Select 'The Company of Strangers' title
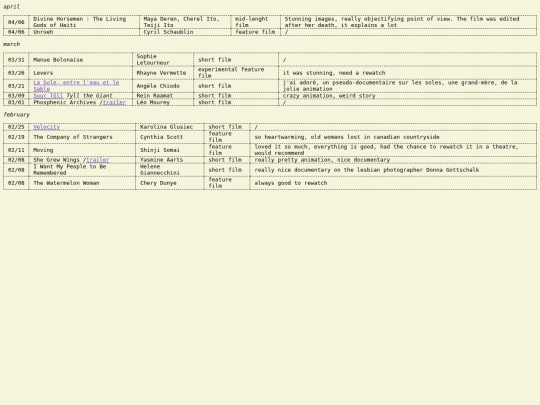The height and width of the screenshot is (405, 540). 82,137
